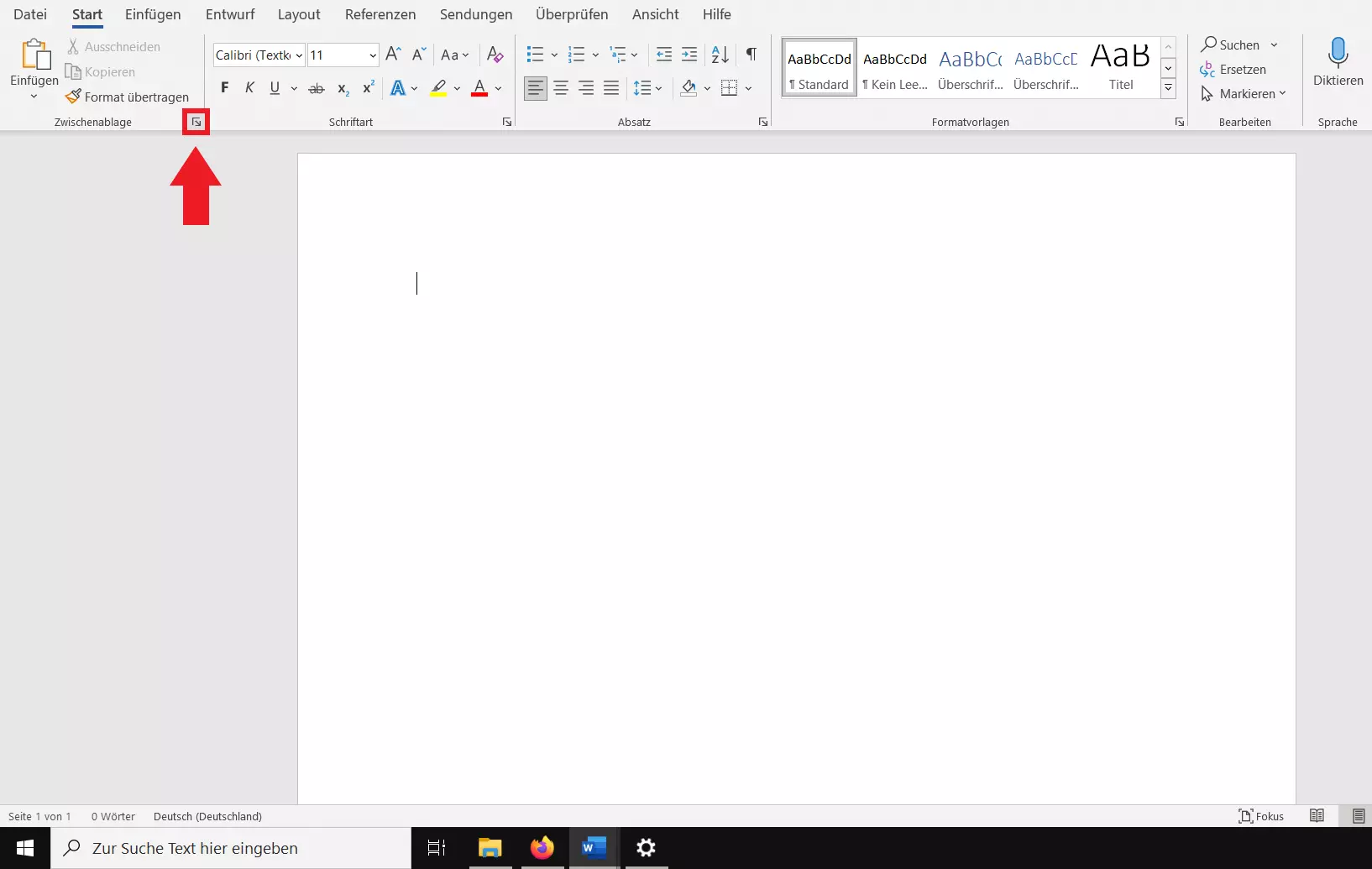Screen dimensions: 1372x869
Task: Switch to read mode view icon
Action: click(x=1317, y=816)
